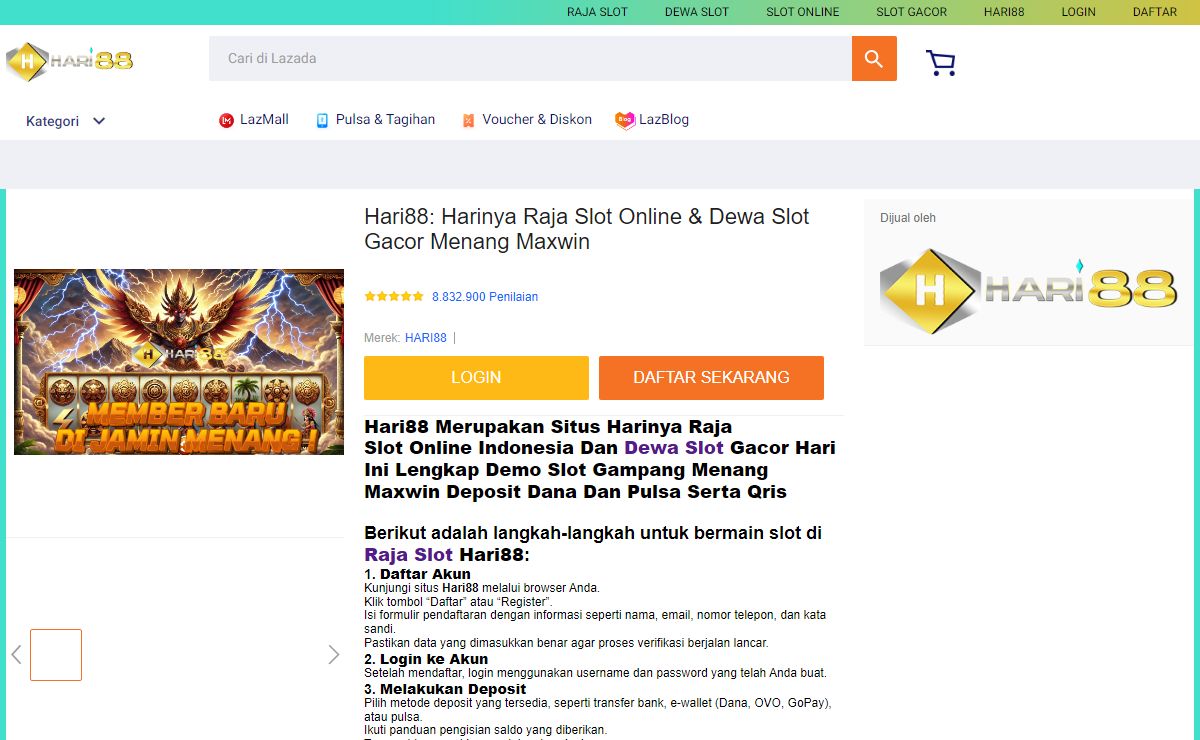The height and width of the screenshot is (740, 1200).
Task: Go to next gallery thumbnail arrow
Action: pyautogui.click(x=334, y=655)
